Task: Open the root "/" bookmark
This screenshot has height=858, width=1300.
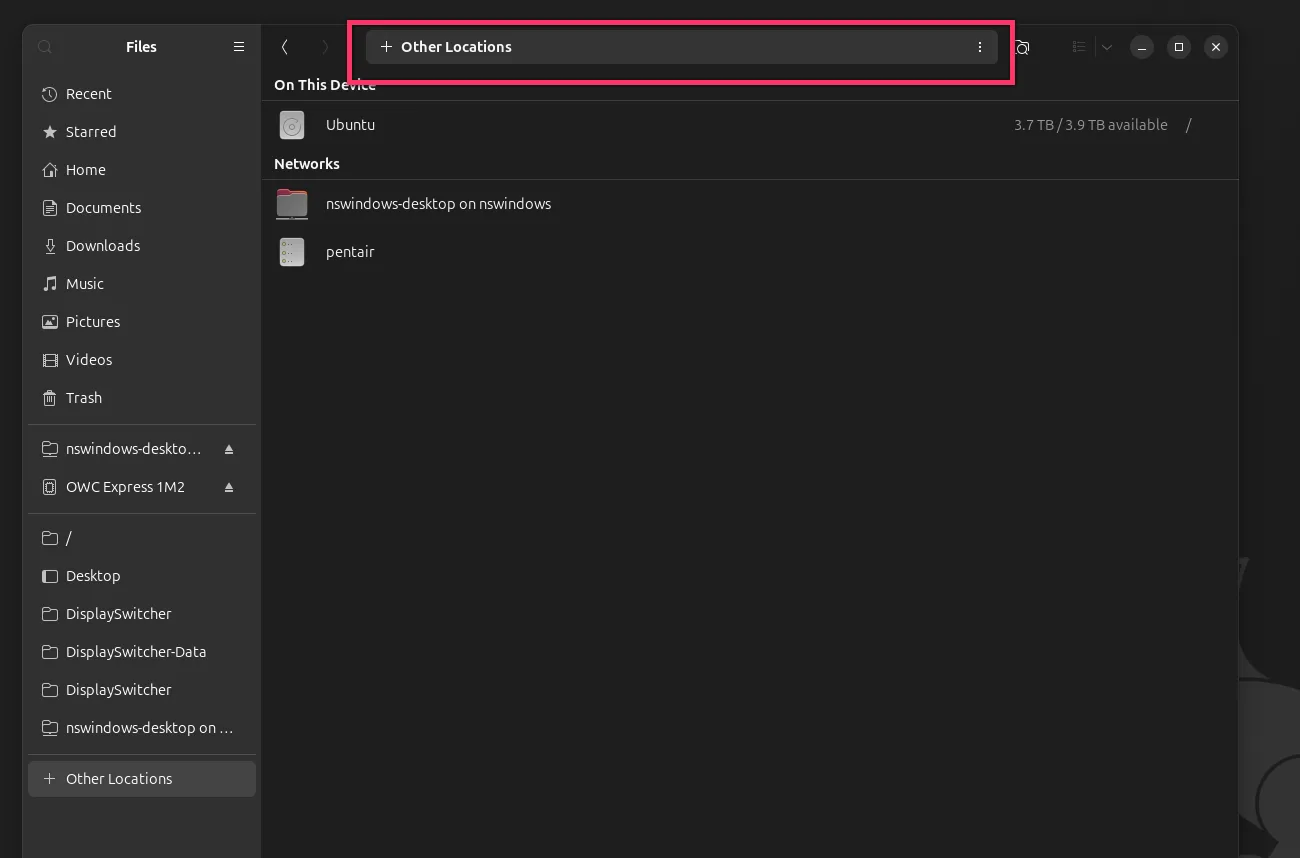Action: coord(142,538)
